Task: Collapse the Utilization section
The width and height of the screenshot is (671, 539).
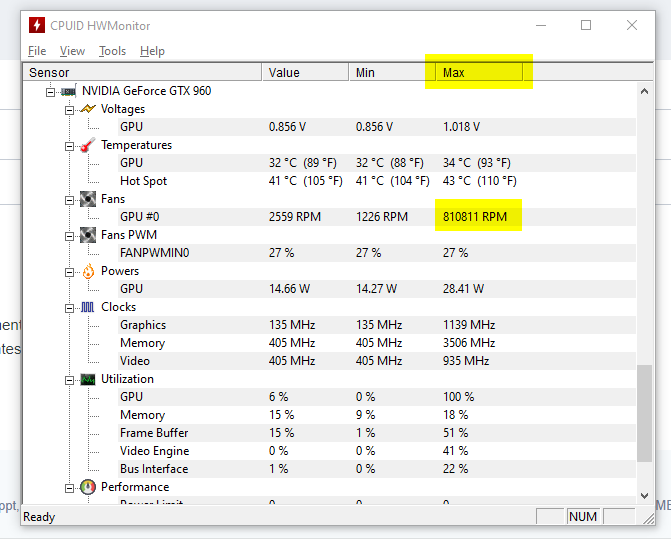Action: (x=69, y=380)
